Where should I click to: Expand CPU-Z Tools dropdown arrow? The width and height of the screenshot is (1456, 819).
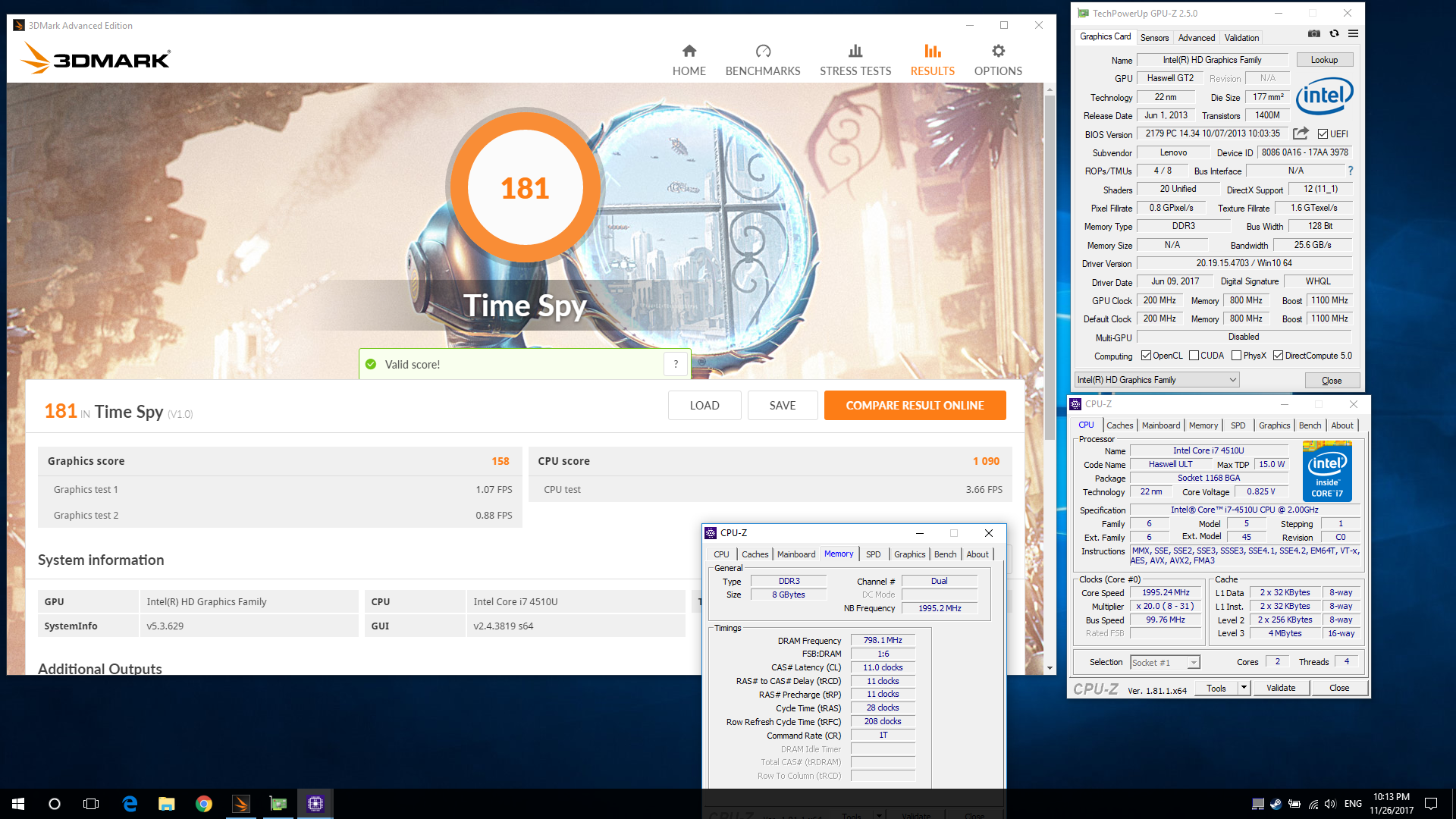[x=1244, y=688]
